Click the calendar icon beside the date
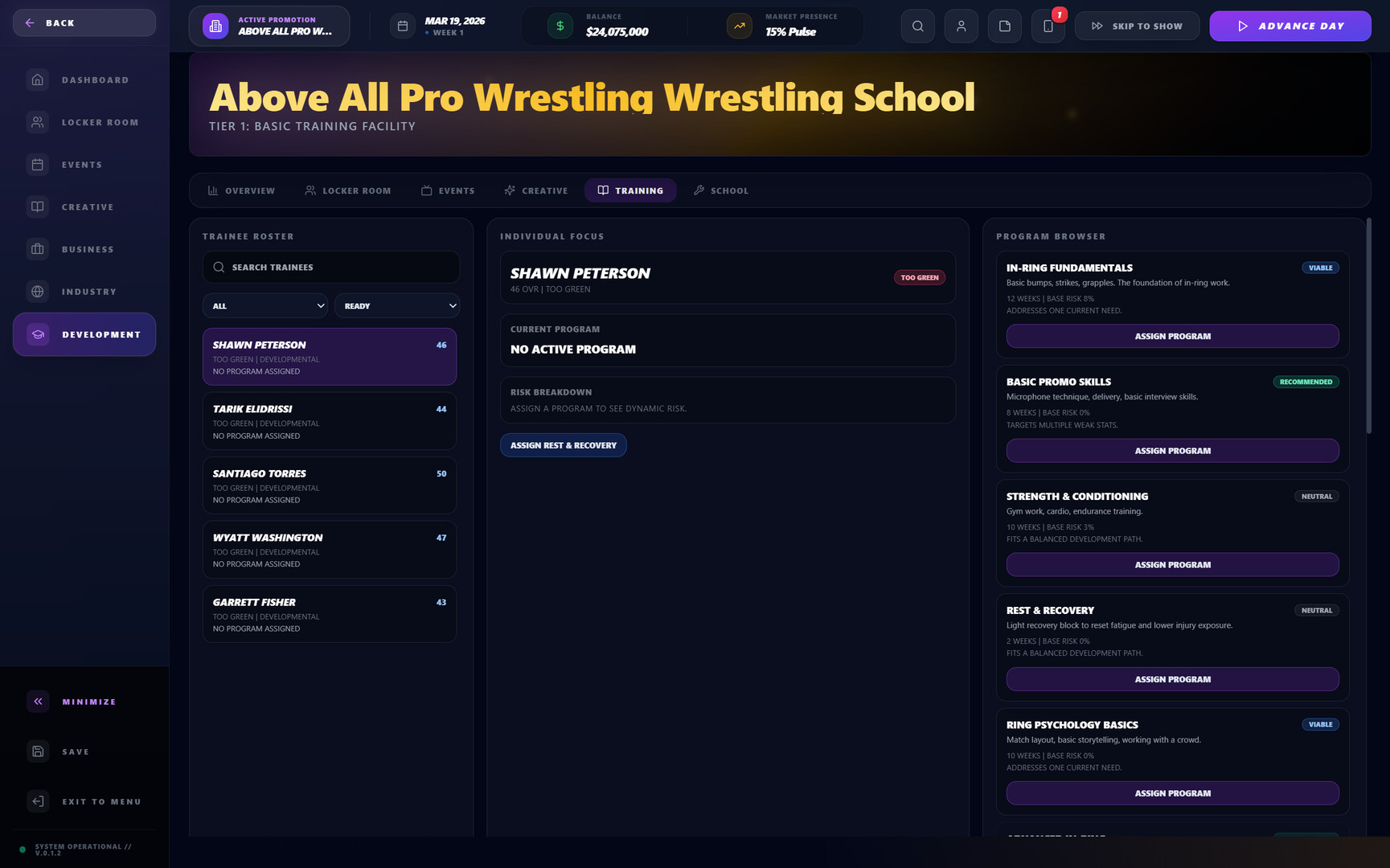The image size is (1390, 868). pos(403,26)
